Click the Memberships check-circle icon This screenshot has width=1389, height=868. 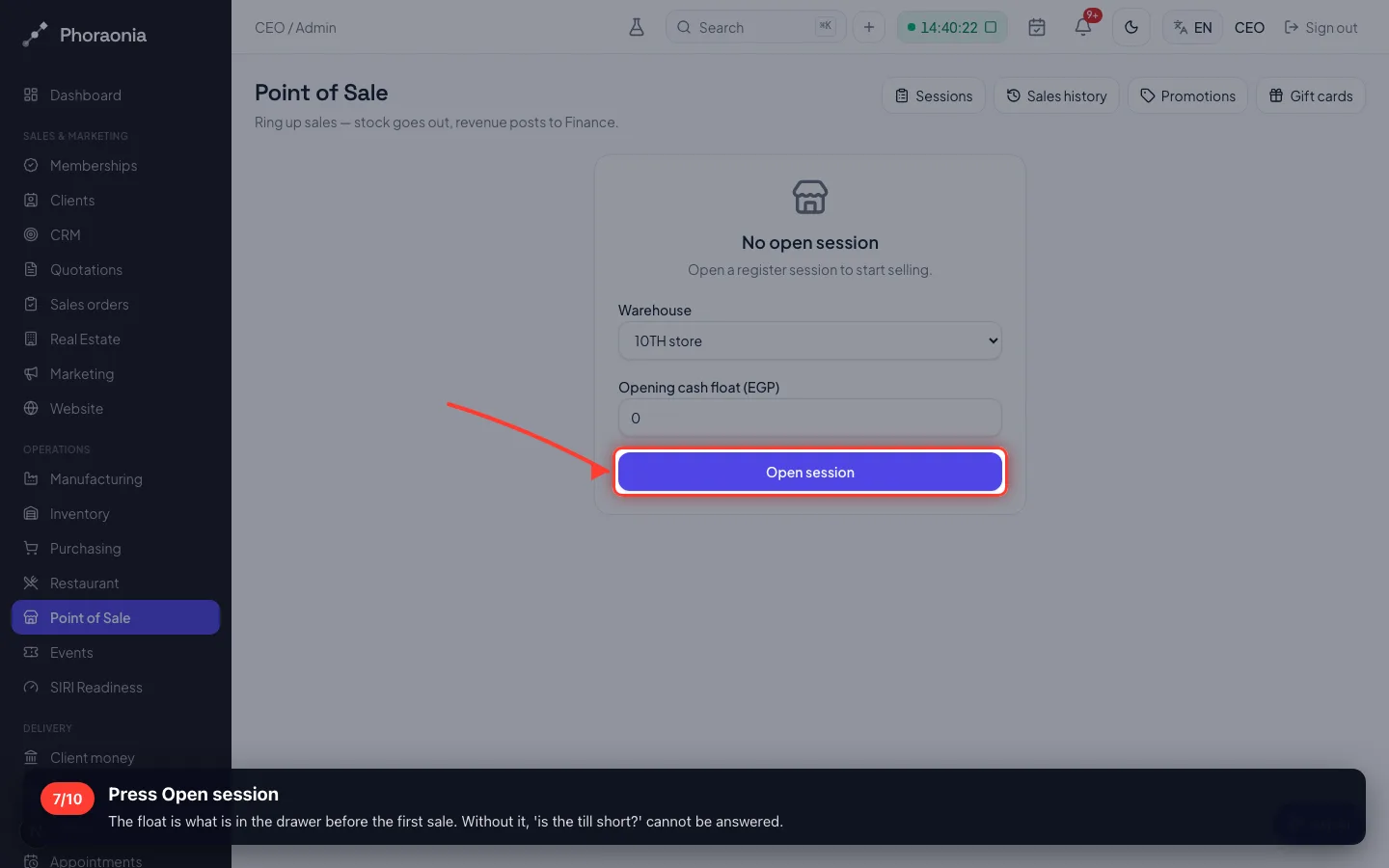tap(31, 166)
